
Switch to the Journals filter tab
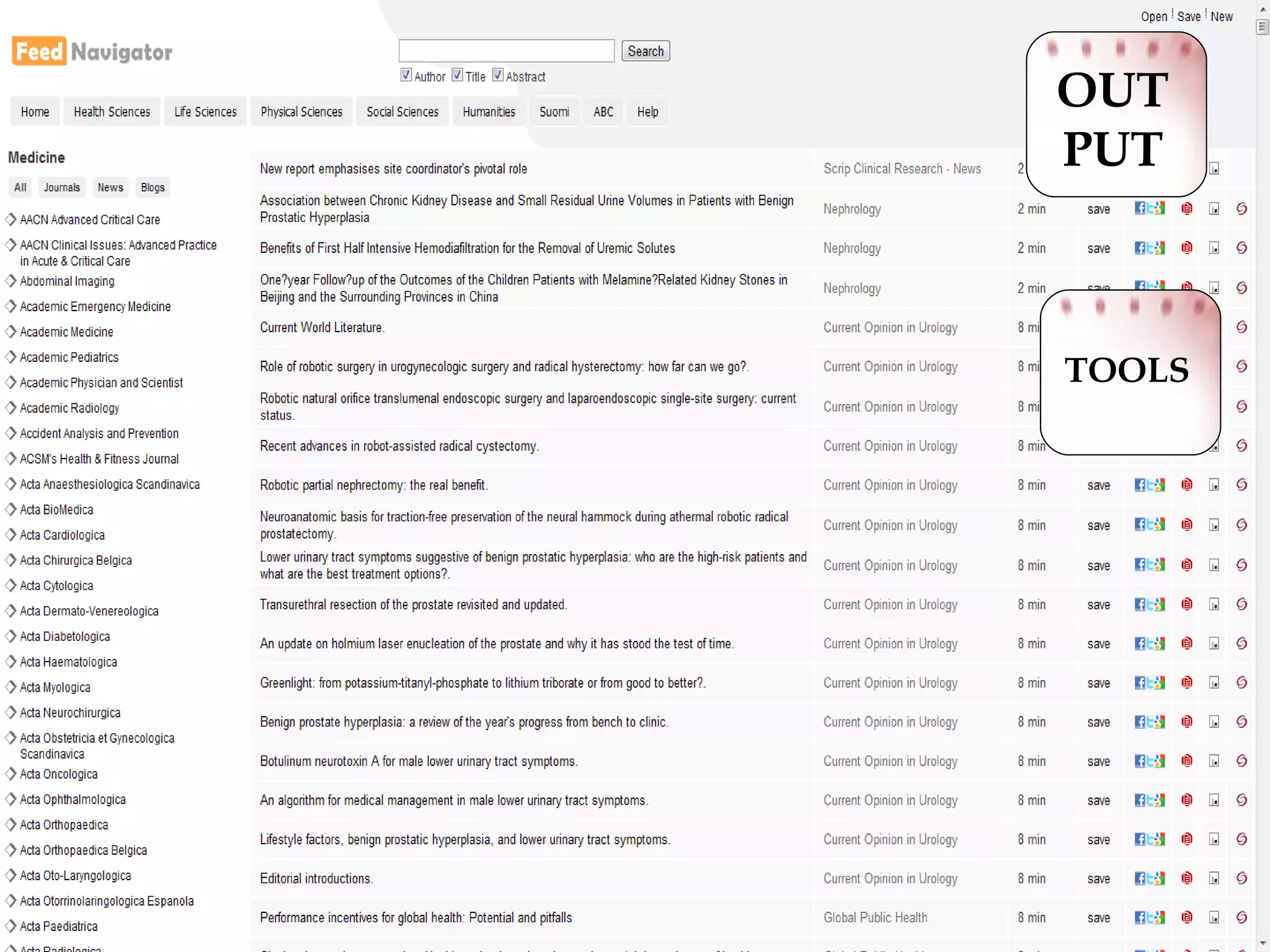click(61, 187)
